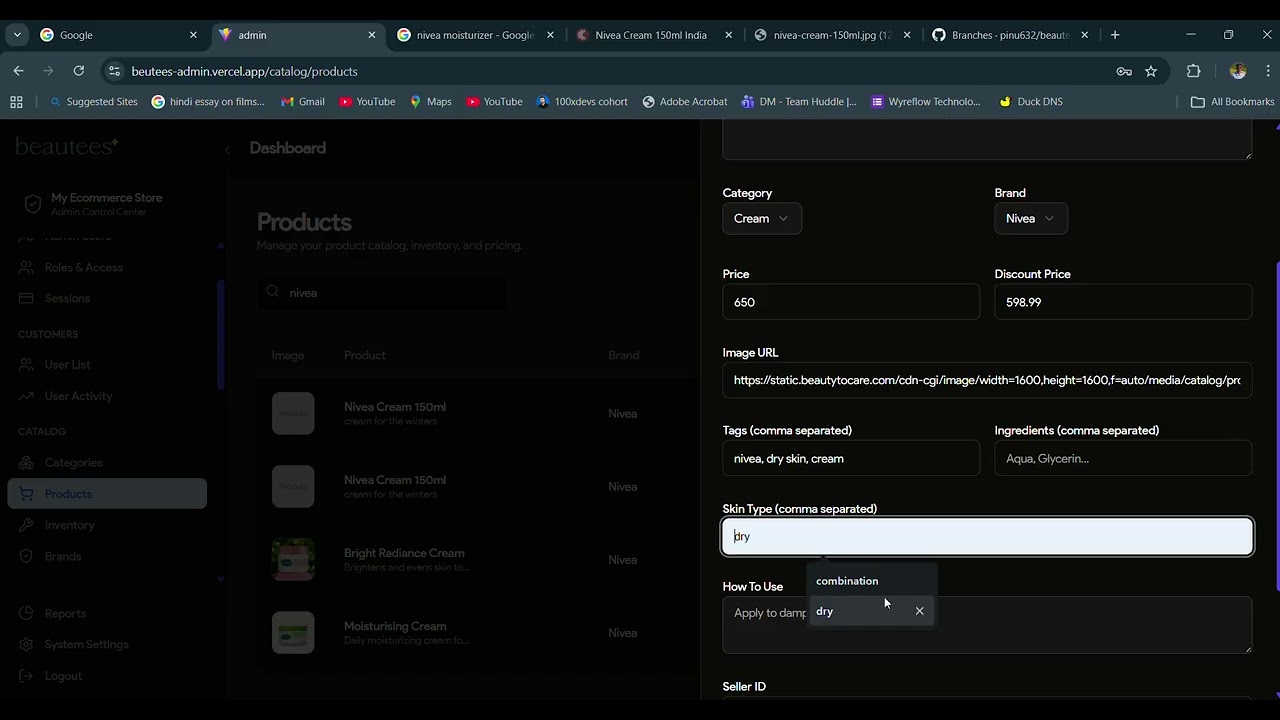The width and height of the screenshot is (1280, 720).
Task: Switch to the Branches GitHub tab
Action: coord(1010,35)
